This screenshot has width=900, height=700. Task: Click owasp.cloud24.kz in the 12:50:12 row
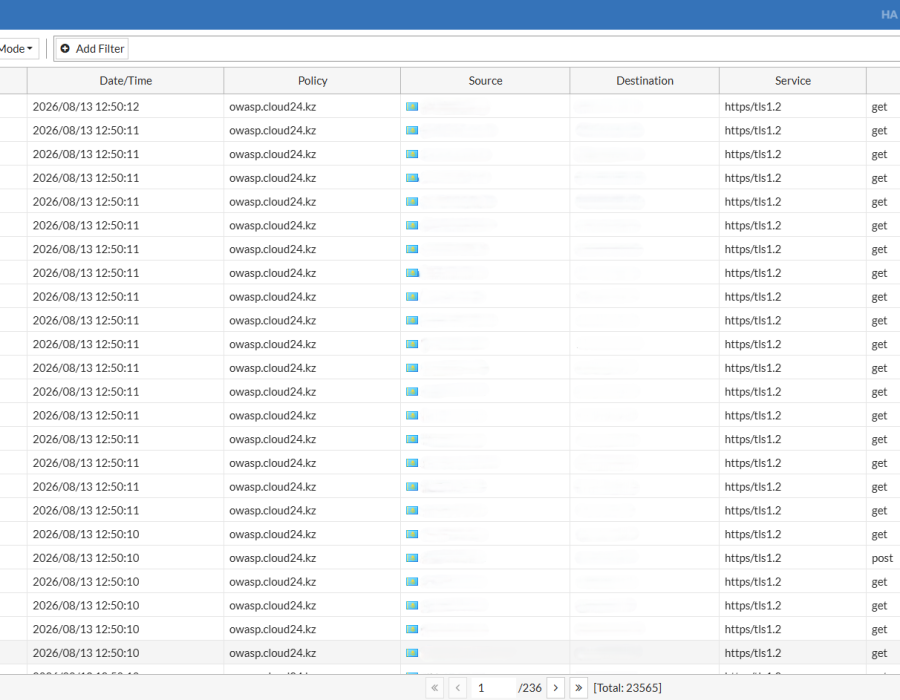(273, 107)
